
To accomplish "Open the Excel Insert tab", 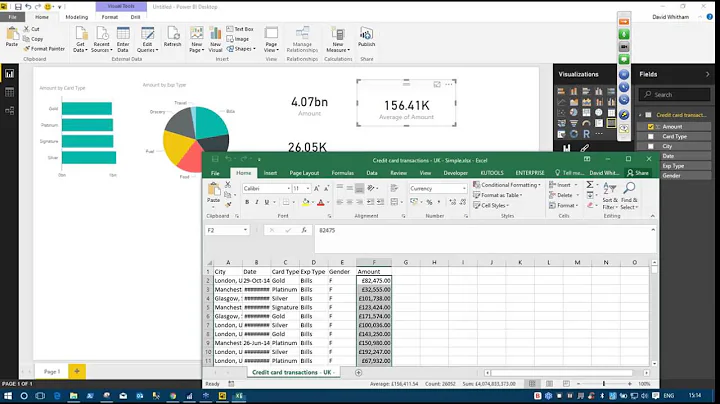I will coord(270,173).
